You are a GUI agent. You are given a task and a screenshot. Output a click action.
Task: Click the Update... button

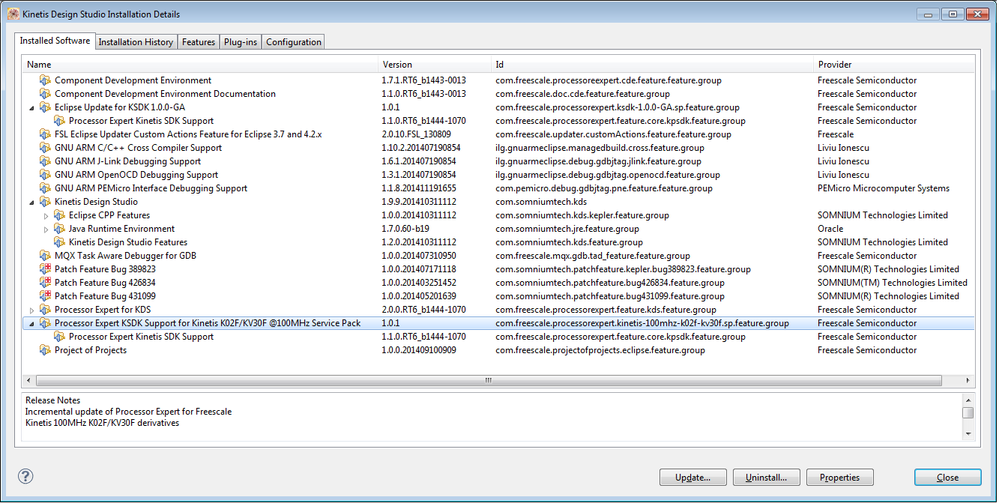click(x=693, y=477)
